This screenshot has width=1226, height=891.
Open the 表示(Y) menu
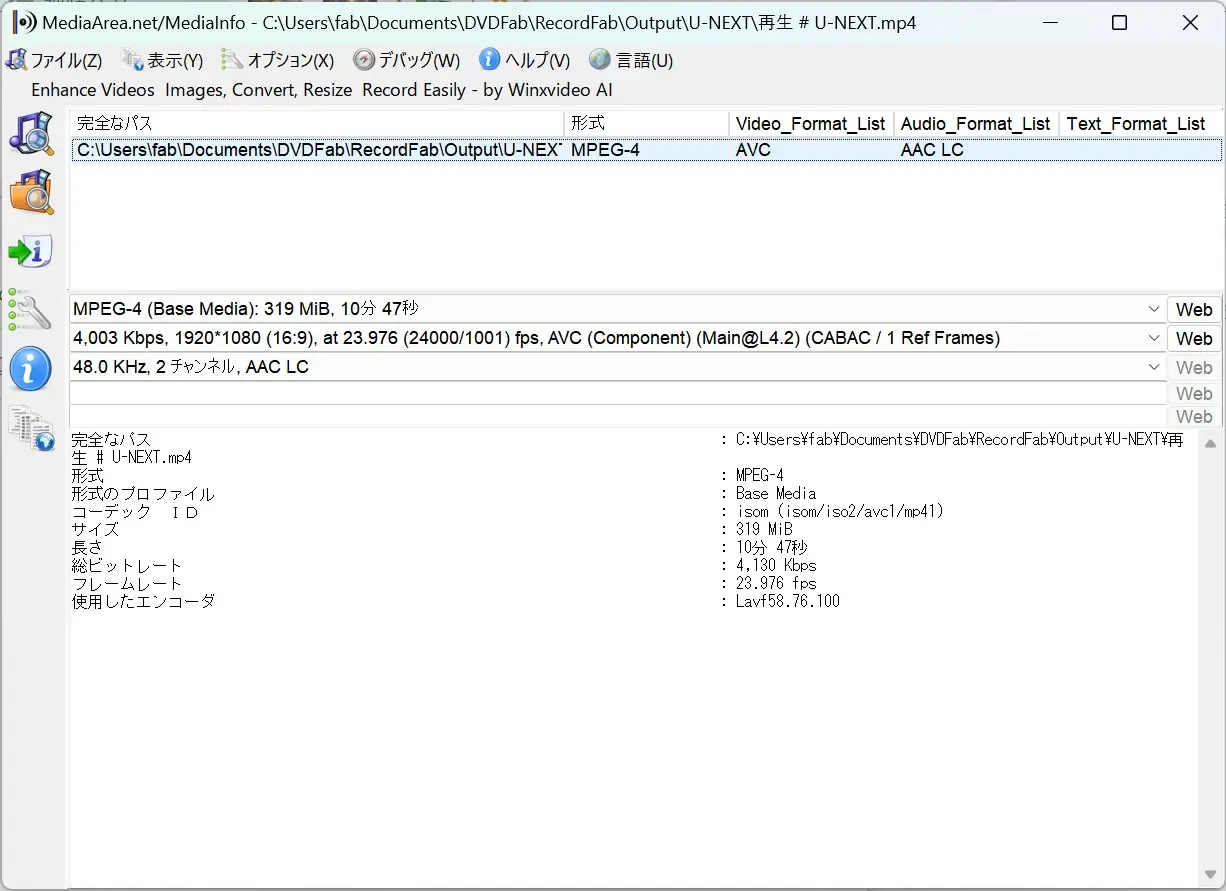(175, 61)
